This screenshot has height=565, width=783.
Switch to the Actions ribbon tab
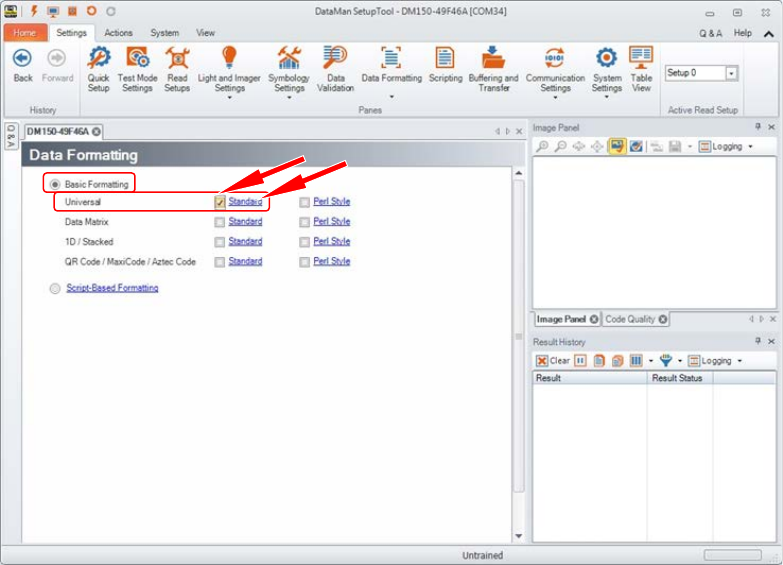pyautogui.click(x=118, y=33)
